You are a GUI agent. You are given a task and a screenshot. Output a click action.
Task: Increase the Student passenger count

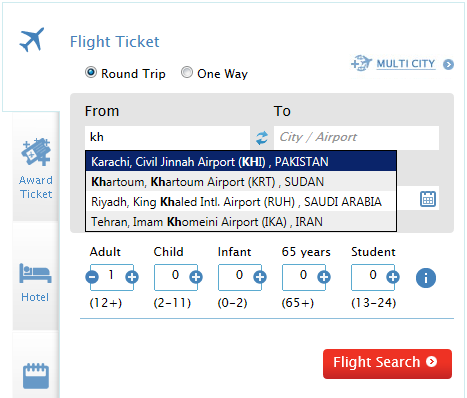click(393, 277)
